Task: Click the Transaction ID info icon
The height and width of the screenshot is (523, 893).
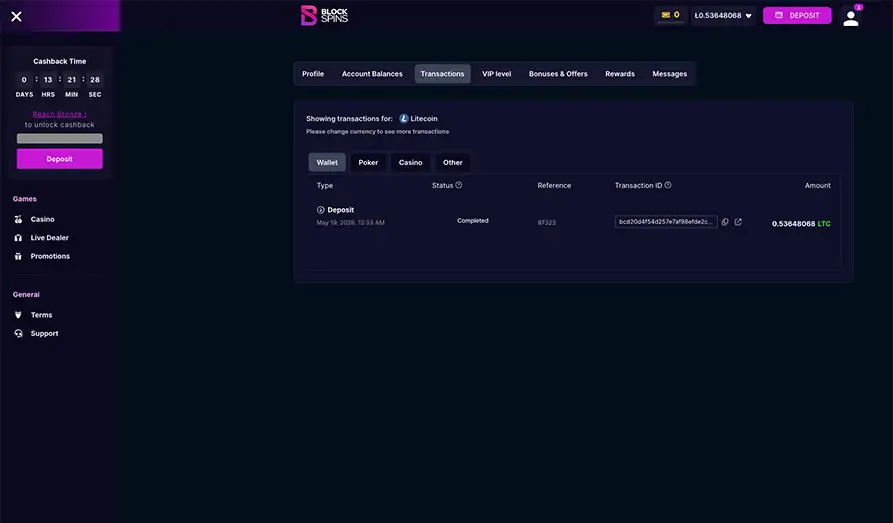Action: [x=668, y=185]
